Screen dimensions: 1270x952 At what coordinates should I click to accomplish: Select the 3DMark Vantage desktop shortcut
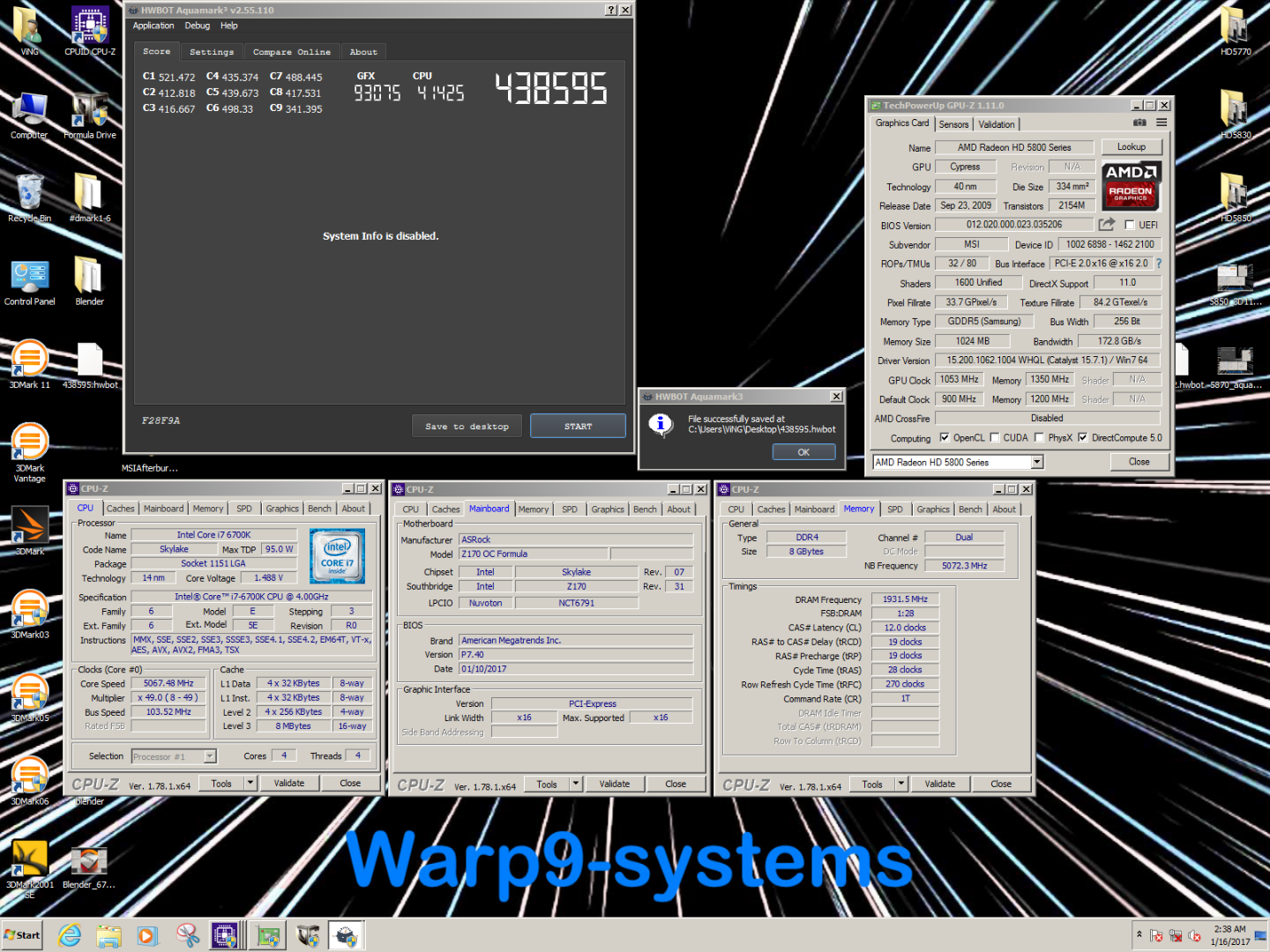tap(29, 453)
